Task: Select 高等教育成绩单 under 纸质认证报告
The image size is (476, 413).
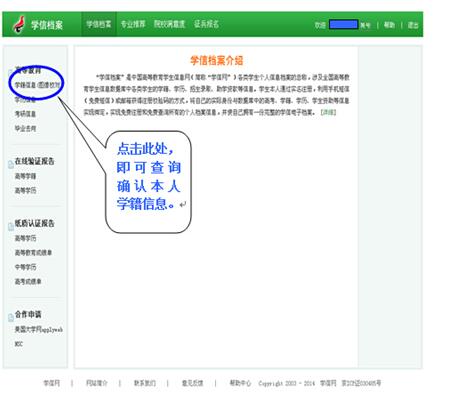Action: (x=33, y=253)
